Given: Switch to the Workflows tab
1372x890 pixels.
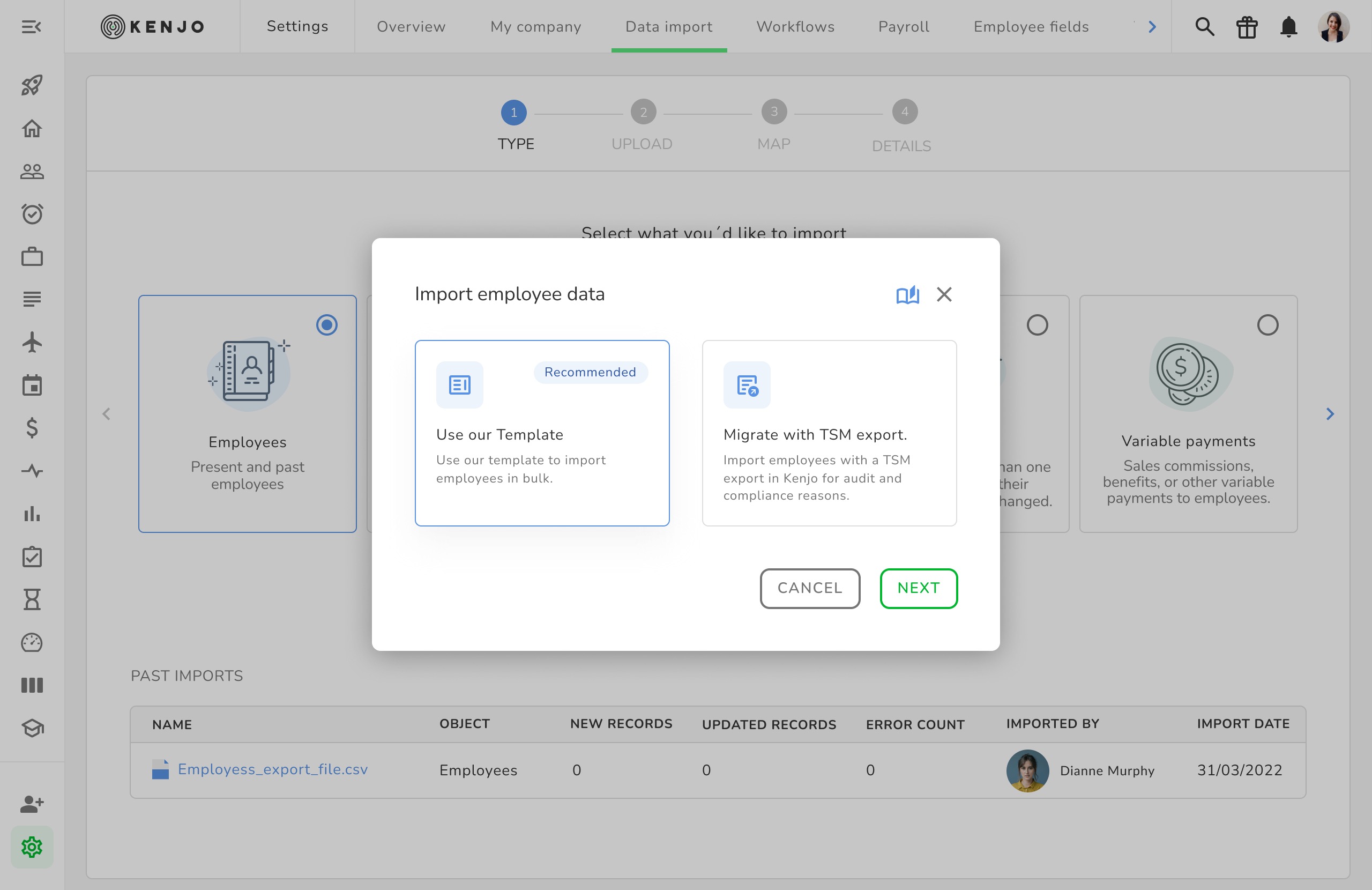Looking at the screenshot, I should (x=795, y=26).
